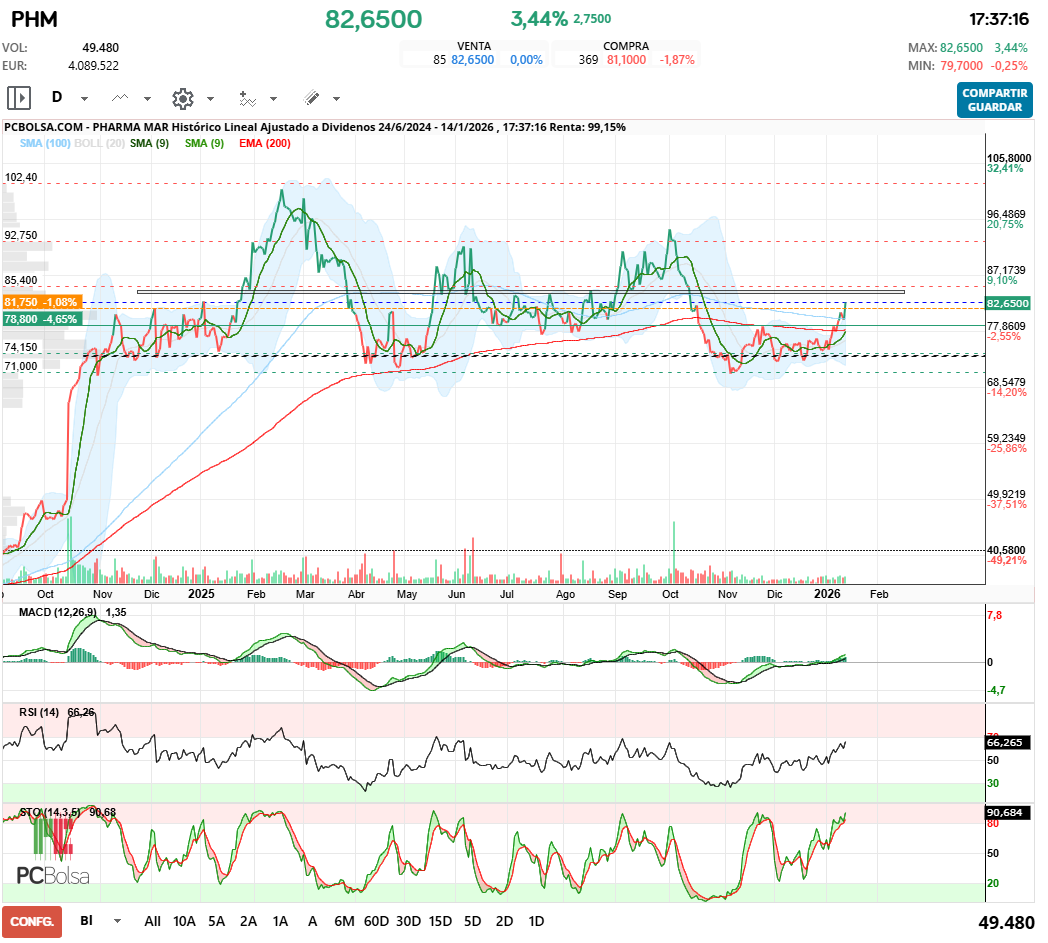Click the line chart type icon
Image resolution: width=1048 pixels, height=943 pixels.
tap(121, 98)
